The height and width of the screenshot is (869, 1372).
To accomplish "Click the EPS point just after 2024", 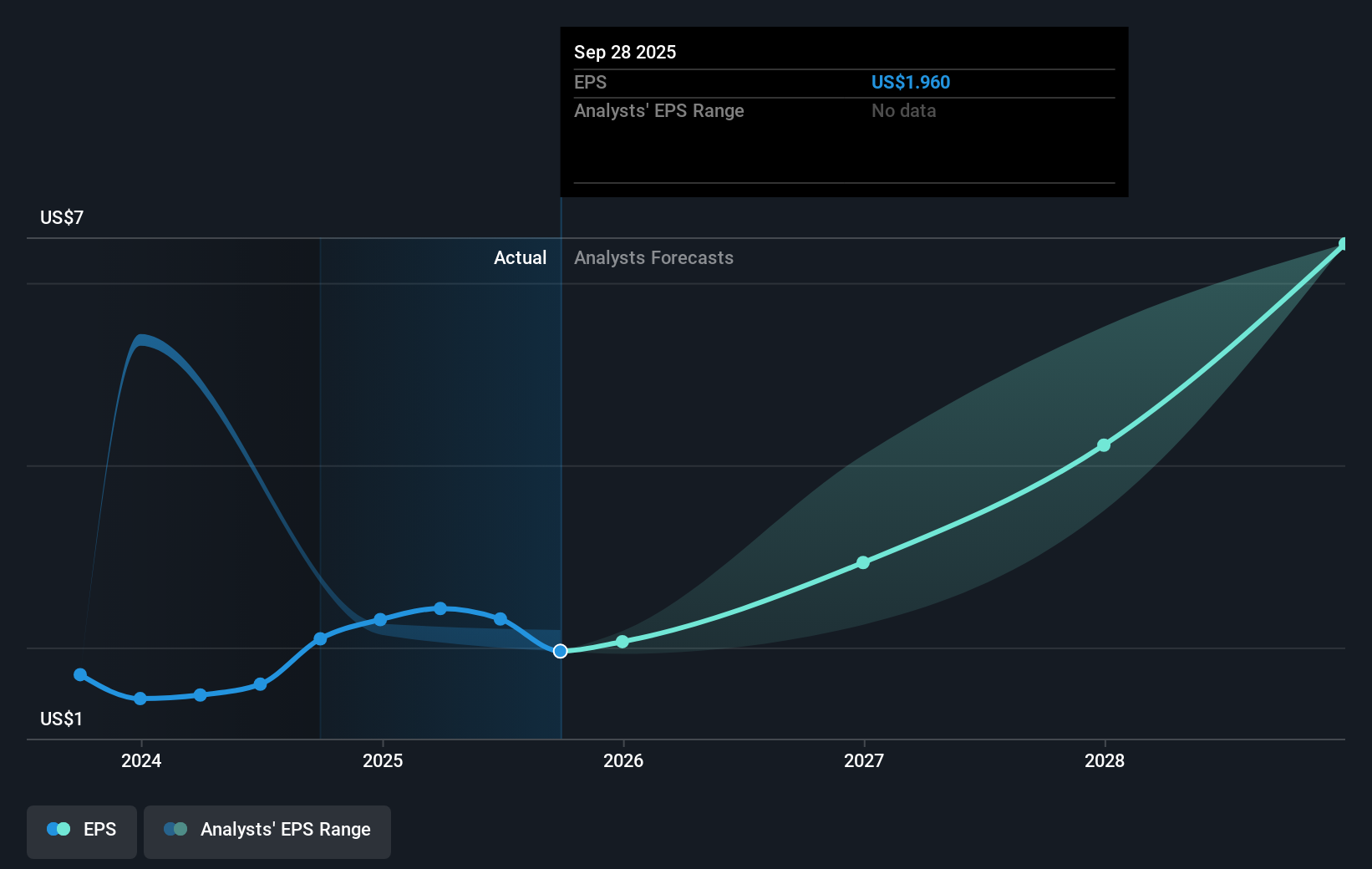I will 201,695.
